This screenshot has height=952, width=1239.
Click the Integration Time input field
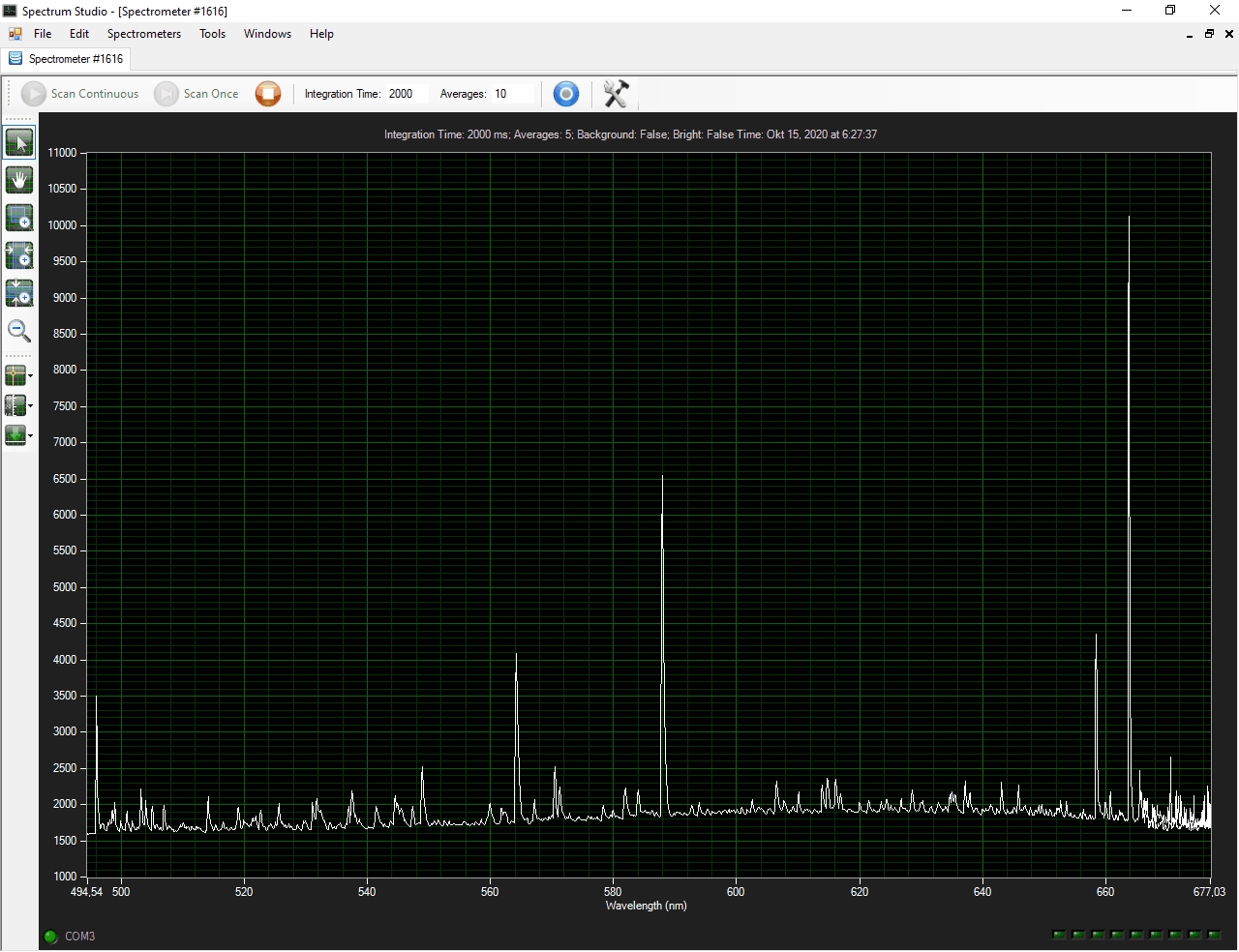[407, 94]
